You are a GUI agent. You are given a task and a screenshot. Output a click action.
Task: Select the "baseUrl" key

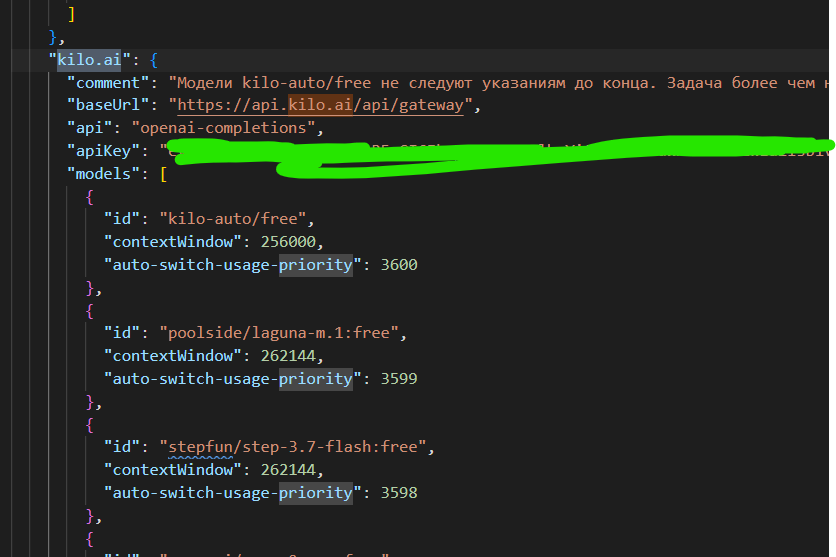108,105
